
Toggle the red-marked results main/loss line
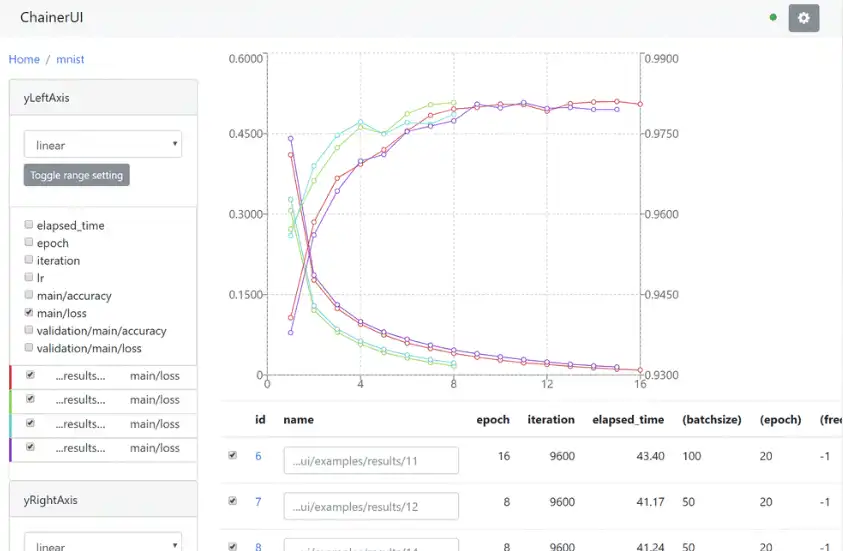[31, 375]
